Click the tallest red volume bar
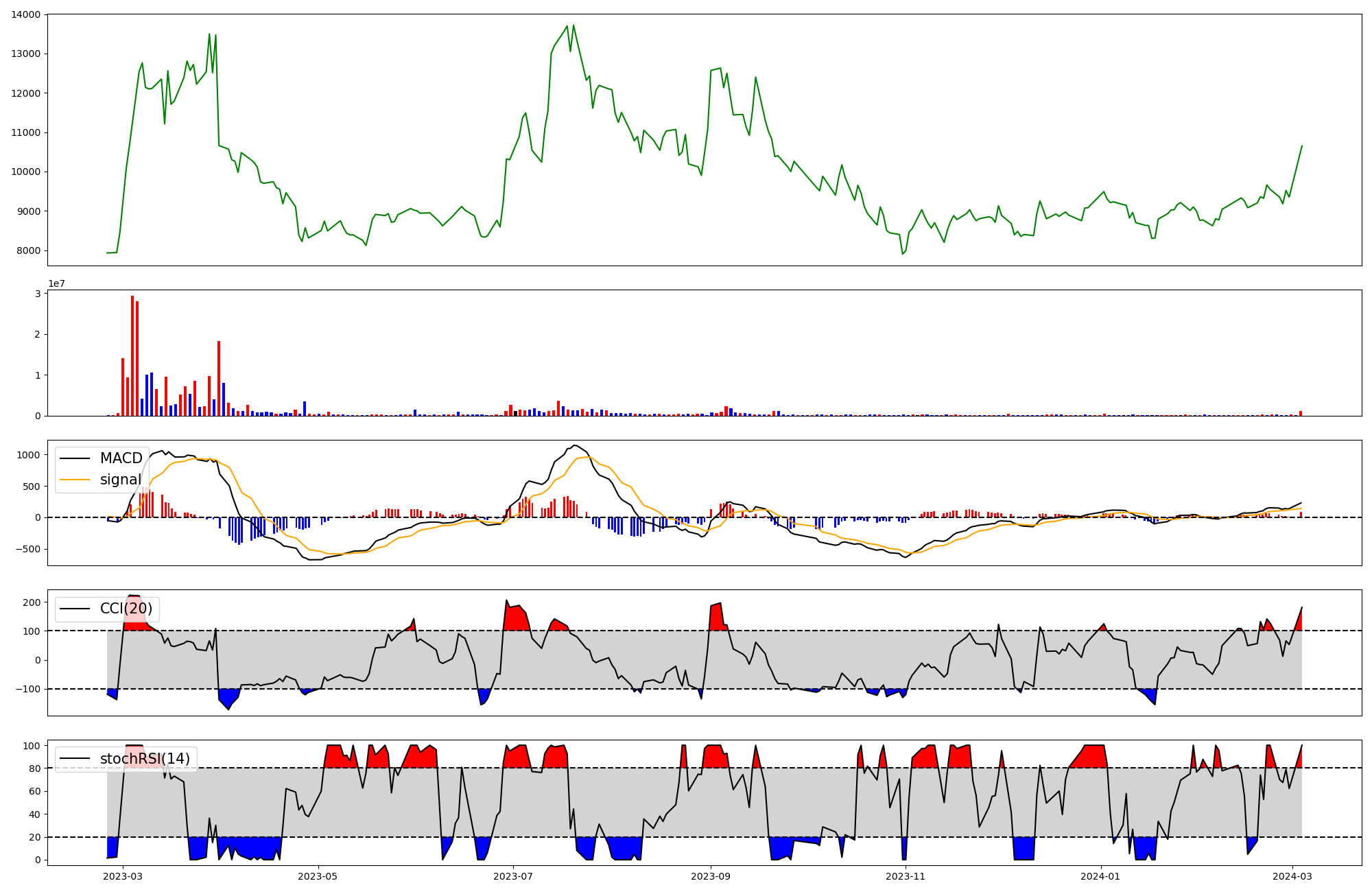The height and width of the screenshot is (892, 1372). pos(132,355)
